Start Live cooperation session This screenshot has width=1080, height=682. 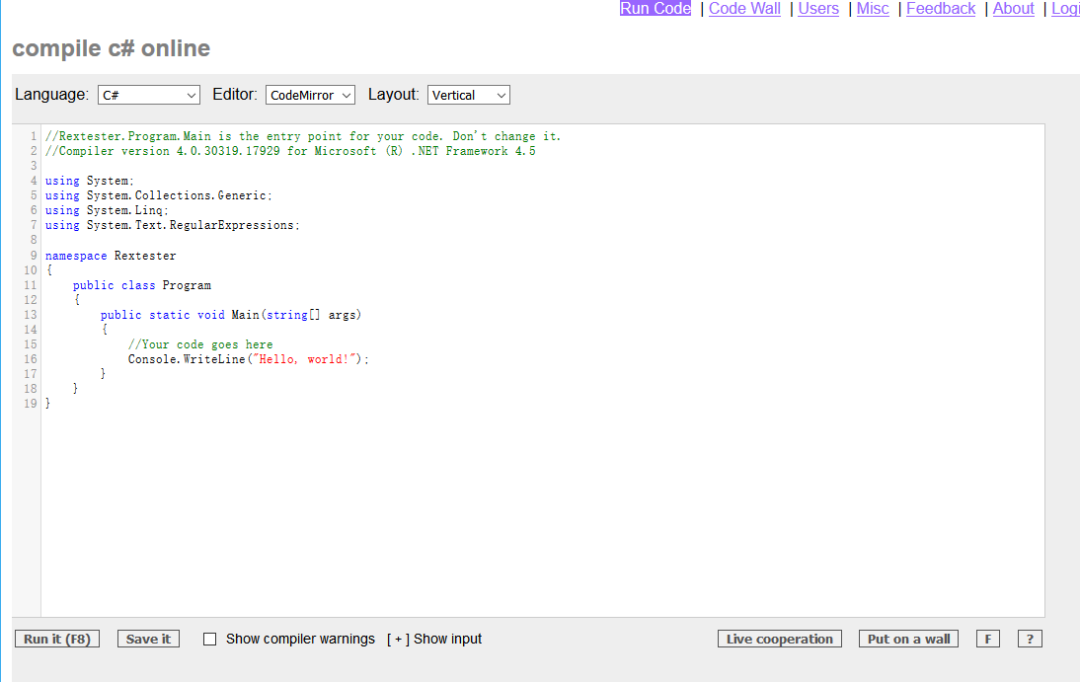779,639
